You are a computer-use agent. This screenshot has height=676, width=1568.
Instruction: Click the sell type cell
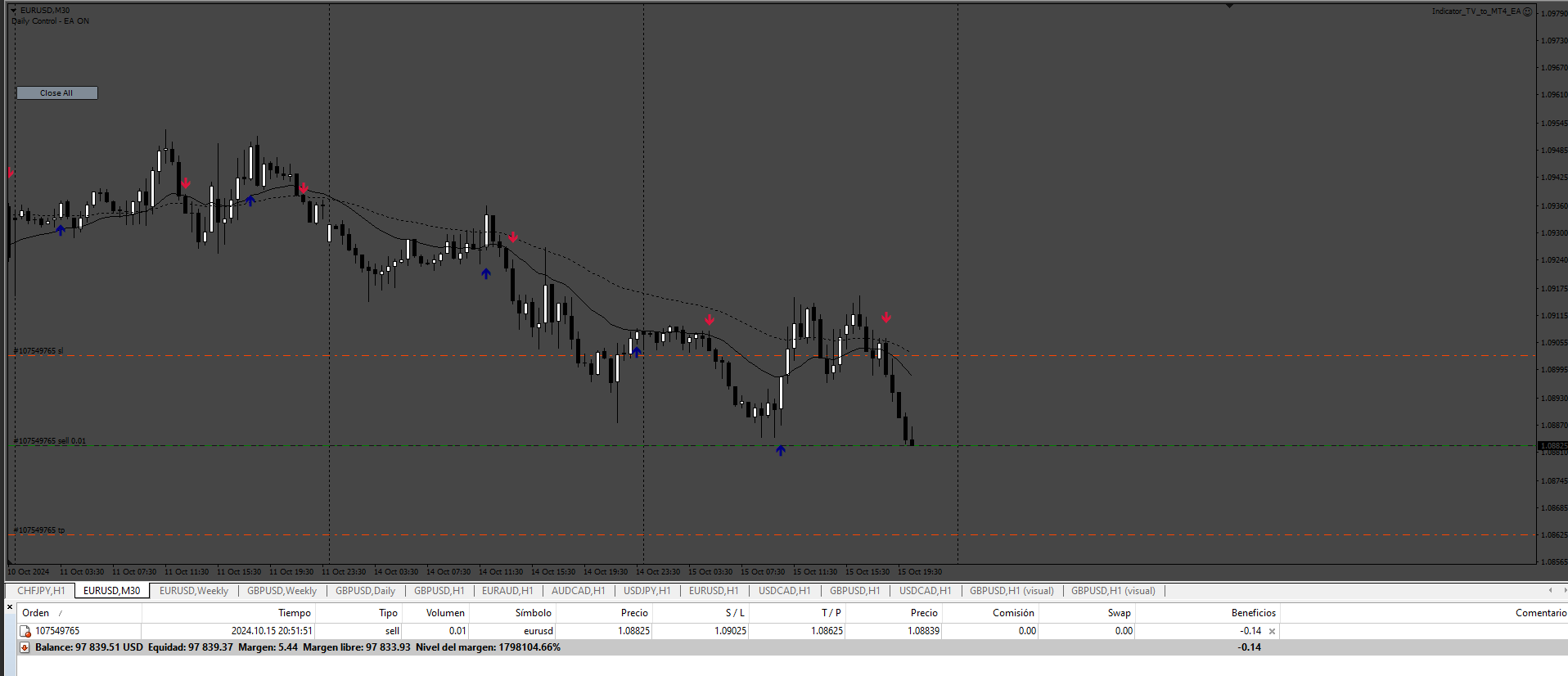pos(392,631)
